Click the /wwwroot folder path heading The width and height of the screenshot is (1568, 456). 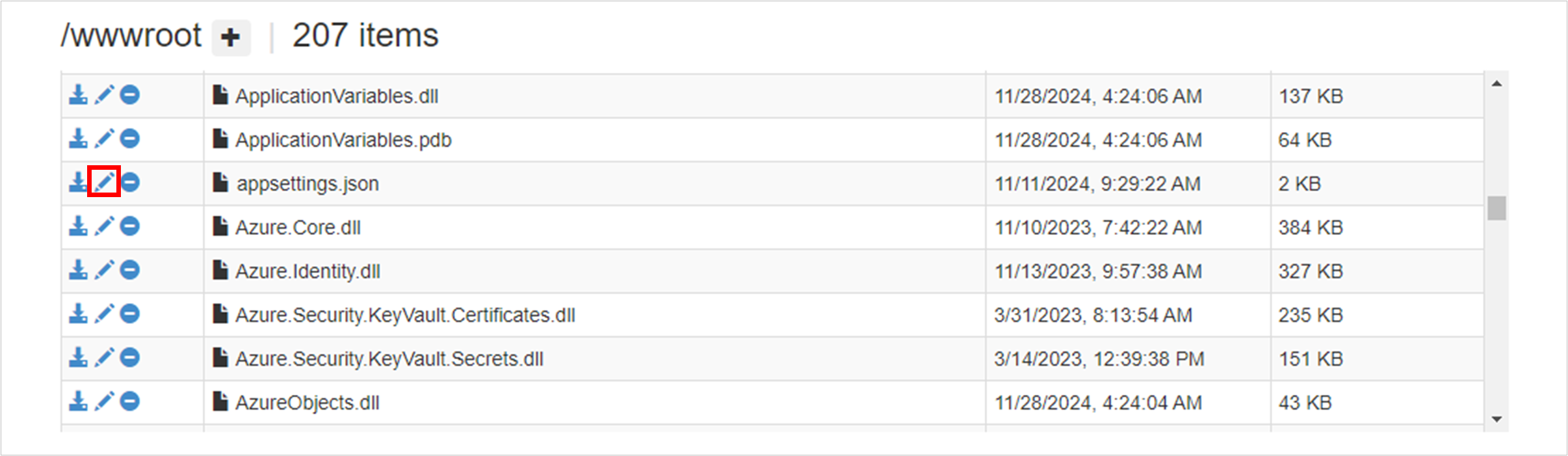131,36
